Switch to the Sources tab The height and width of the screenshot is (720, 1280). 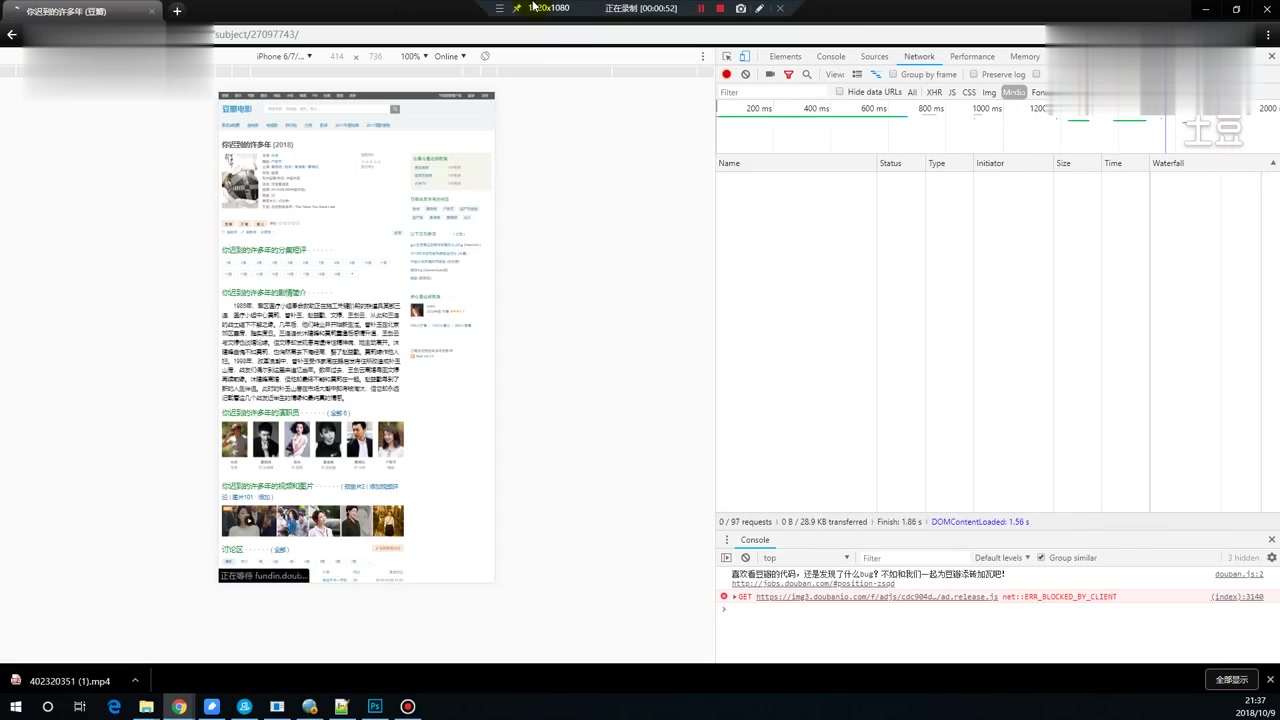[874, 56]
